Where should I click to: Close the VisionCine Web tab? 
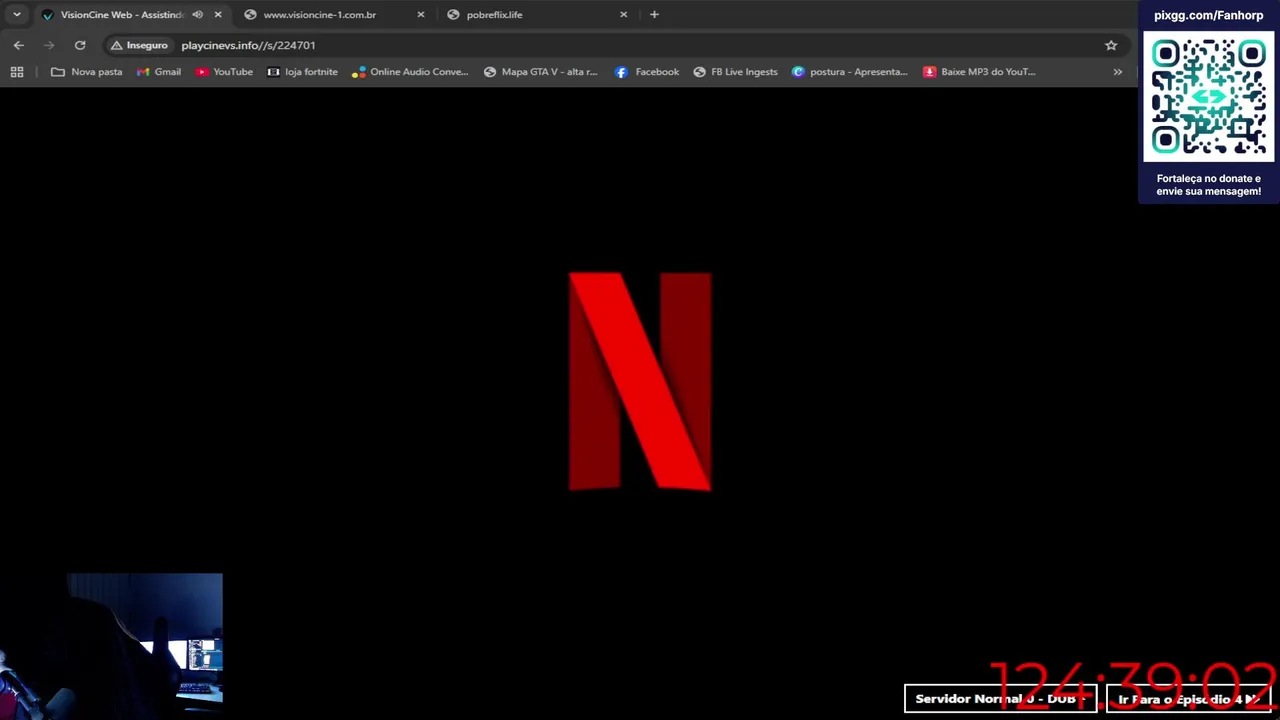tap(218, 14)
